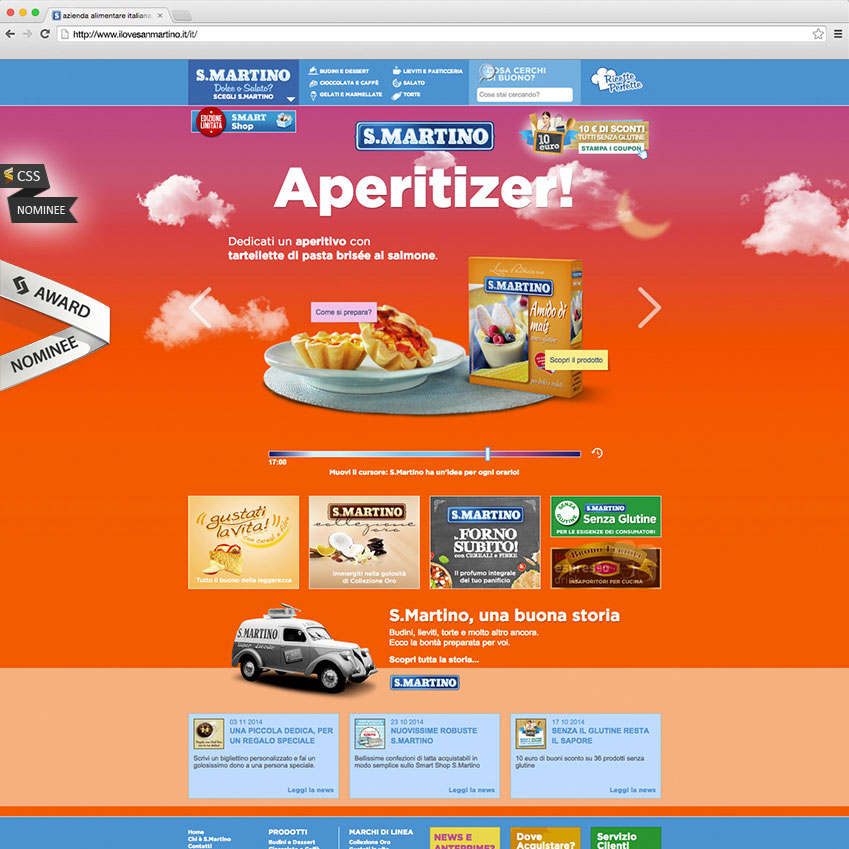849x849 pixels.
Task: Click the thumbnail of the 23 10 2014 news
Action: click(x=370, y=734)
